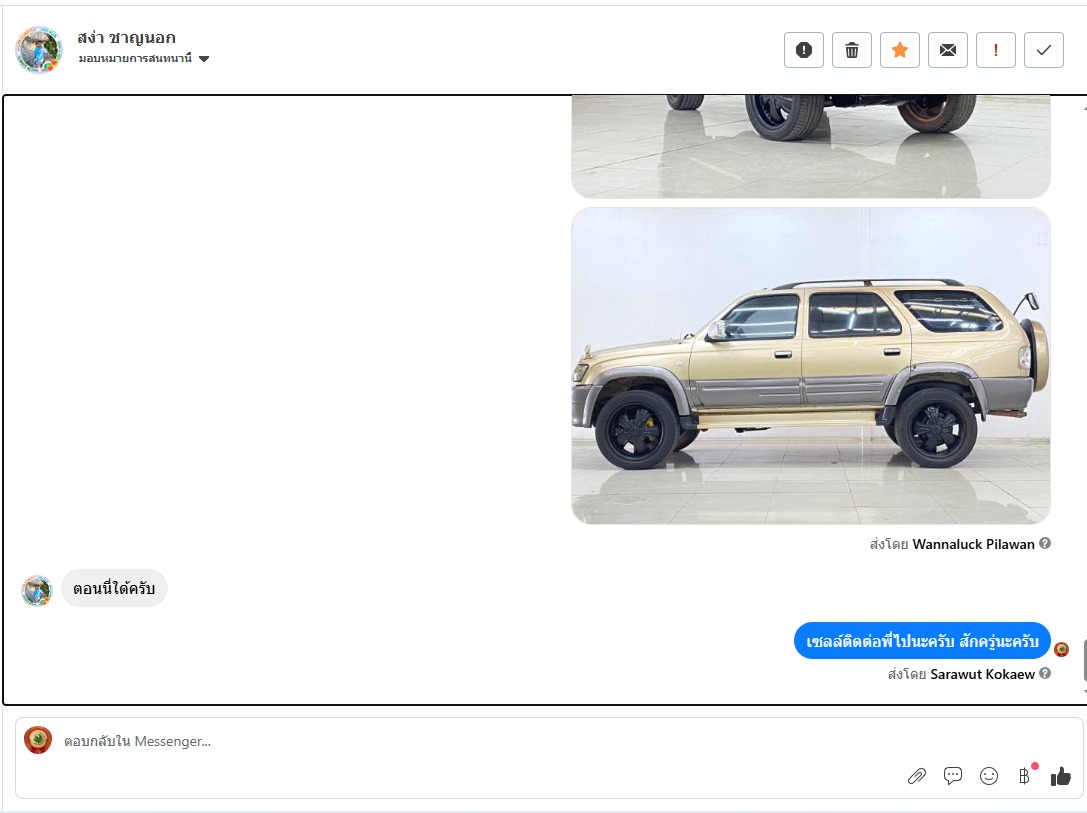This screenshot has height=813, width=1087.
Task: Open the baht payment request icon
Action: (1025, 776)
